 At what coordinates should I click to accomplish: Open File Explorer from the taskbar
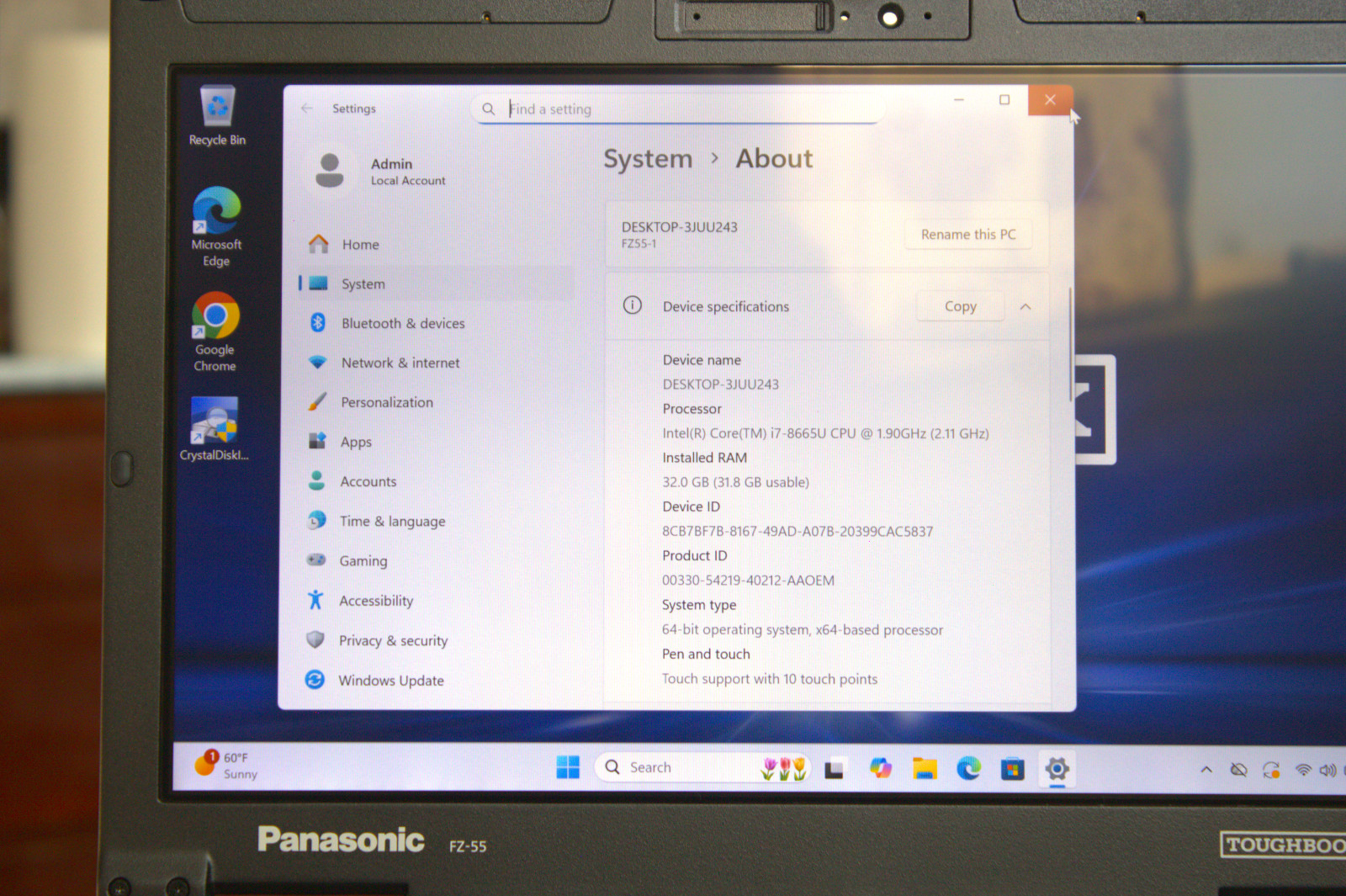925,768
